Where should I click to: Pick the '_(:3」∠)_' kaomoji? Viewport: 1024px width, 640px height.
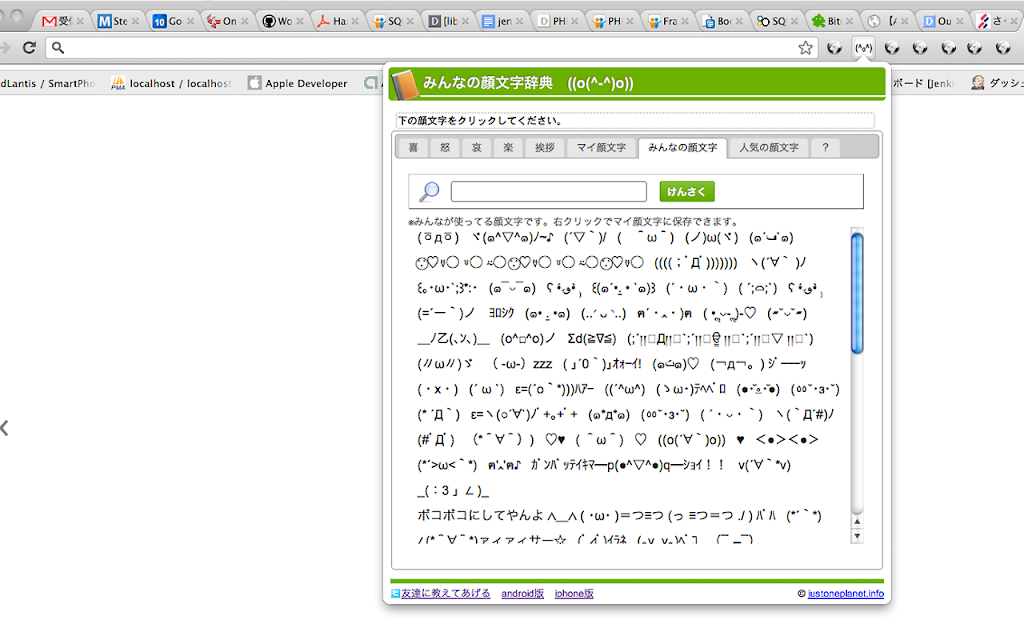pyautogui.click(x=453, y=490)
